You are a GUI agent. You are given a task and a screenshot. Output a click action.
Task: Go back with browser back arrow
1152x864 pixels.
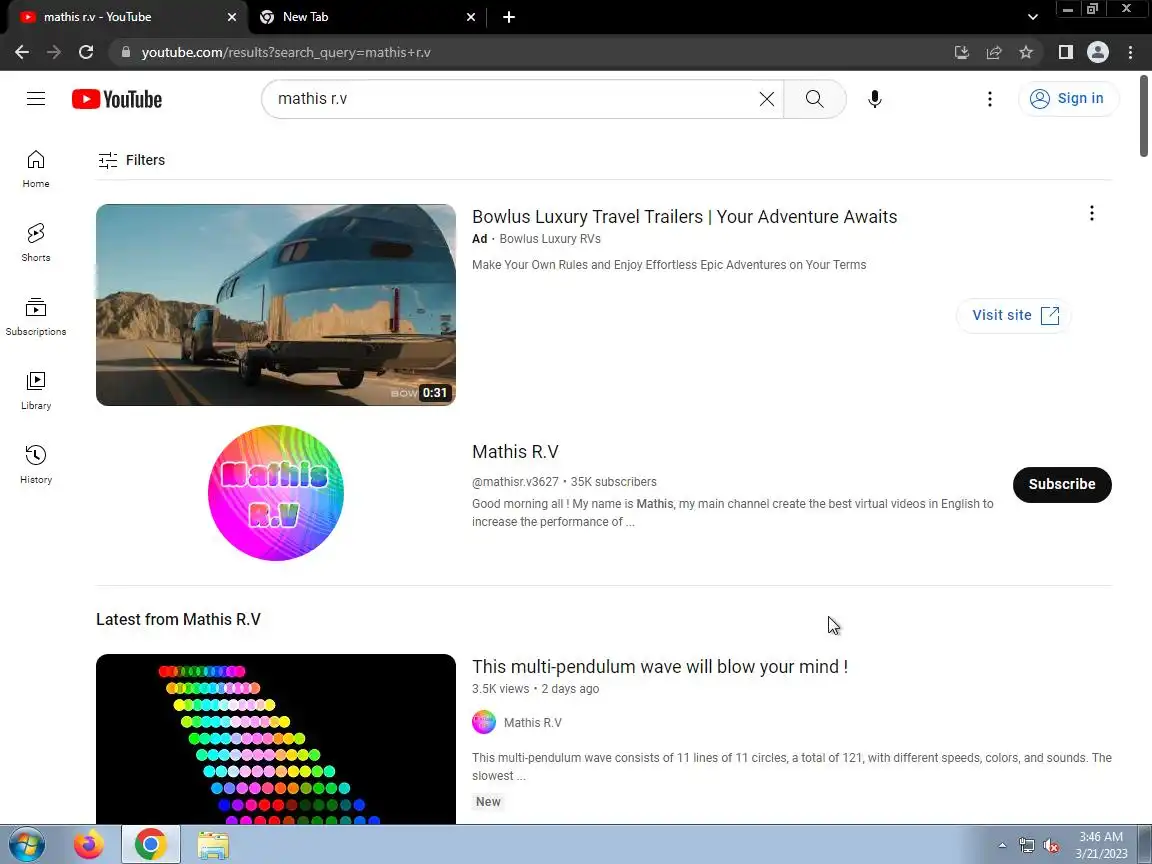pos(22,52)
